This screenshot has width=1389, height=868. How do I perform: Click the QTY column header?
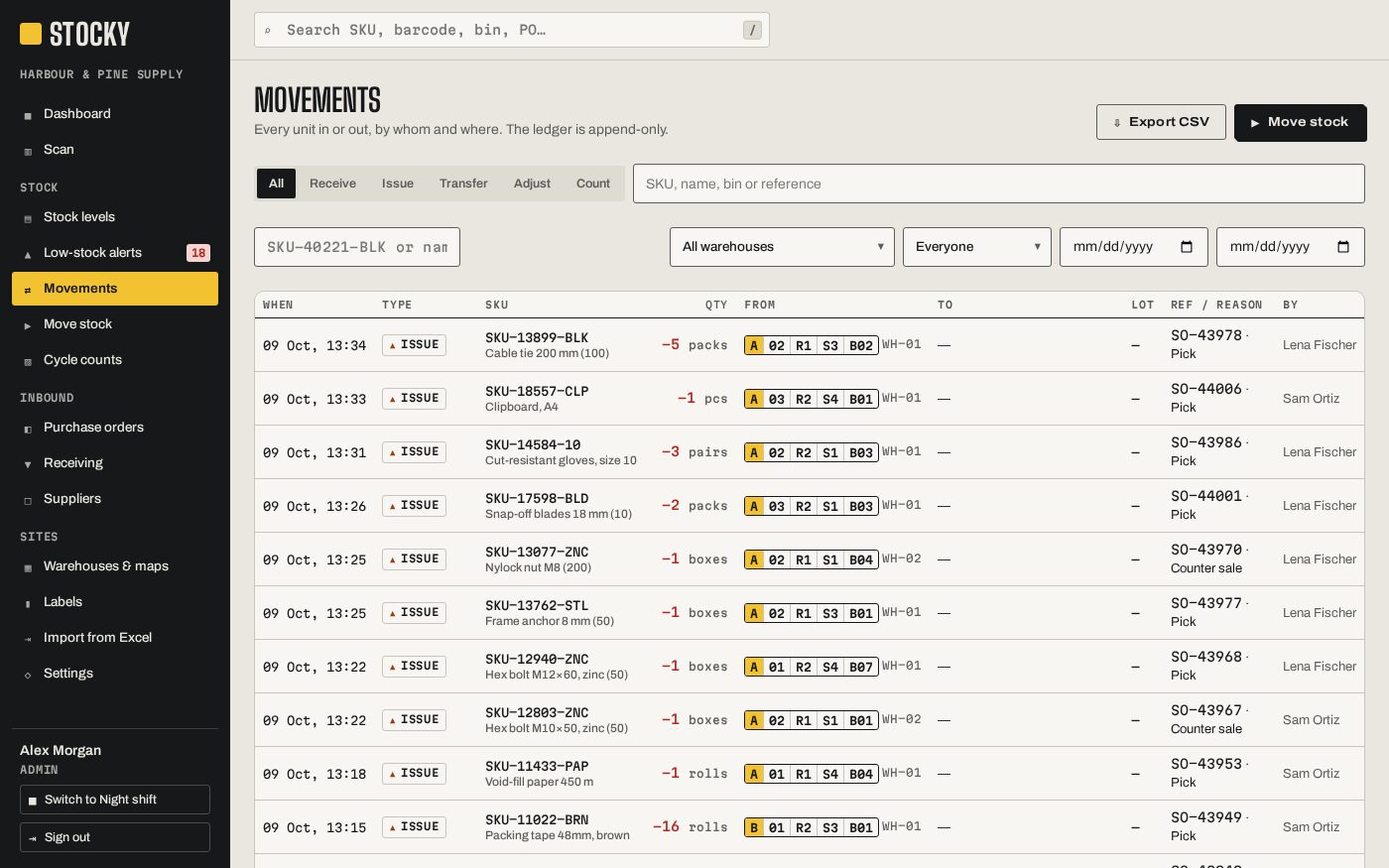coord(716,306)
